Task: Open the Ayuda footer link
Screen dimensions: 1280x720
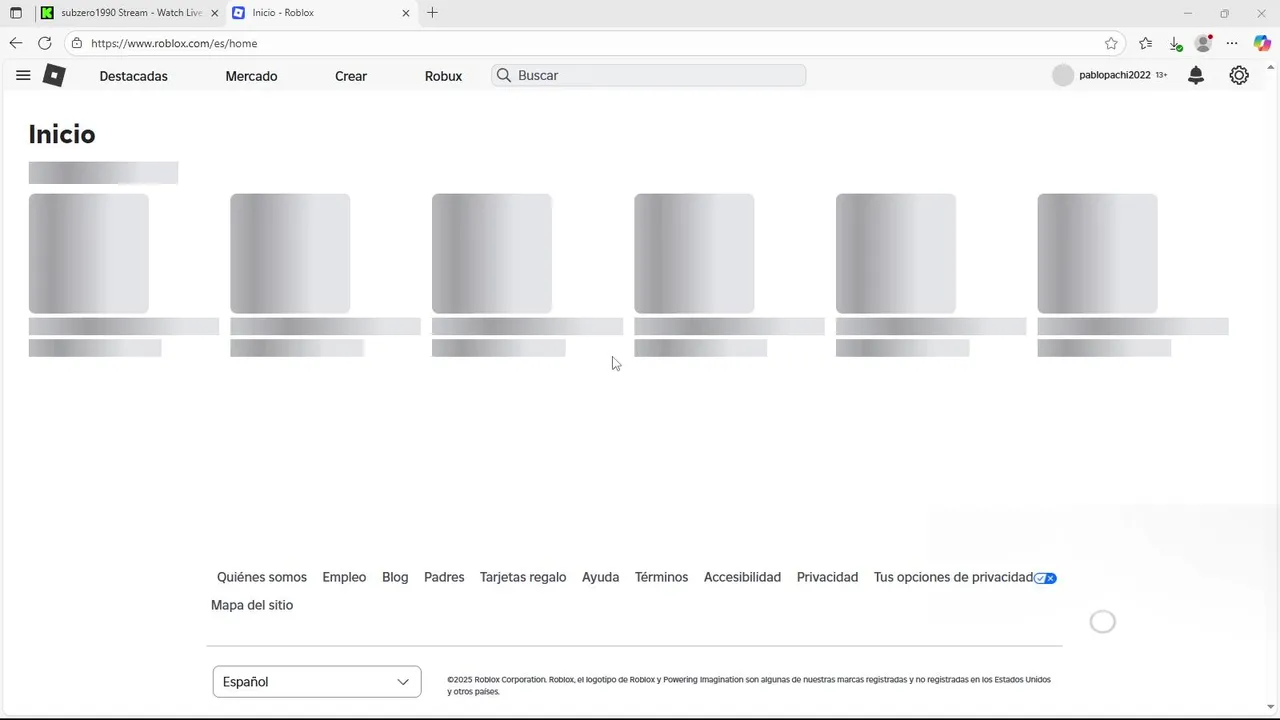Action: point(600,577)
